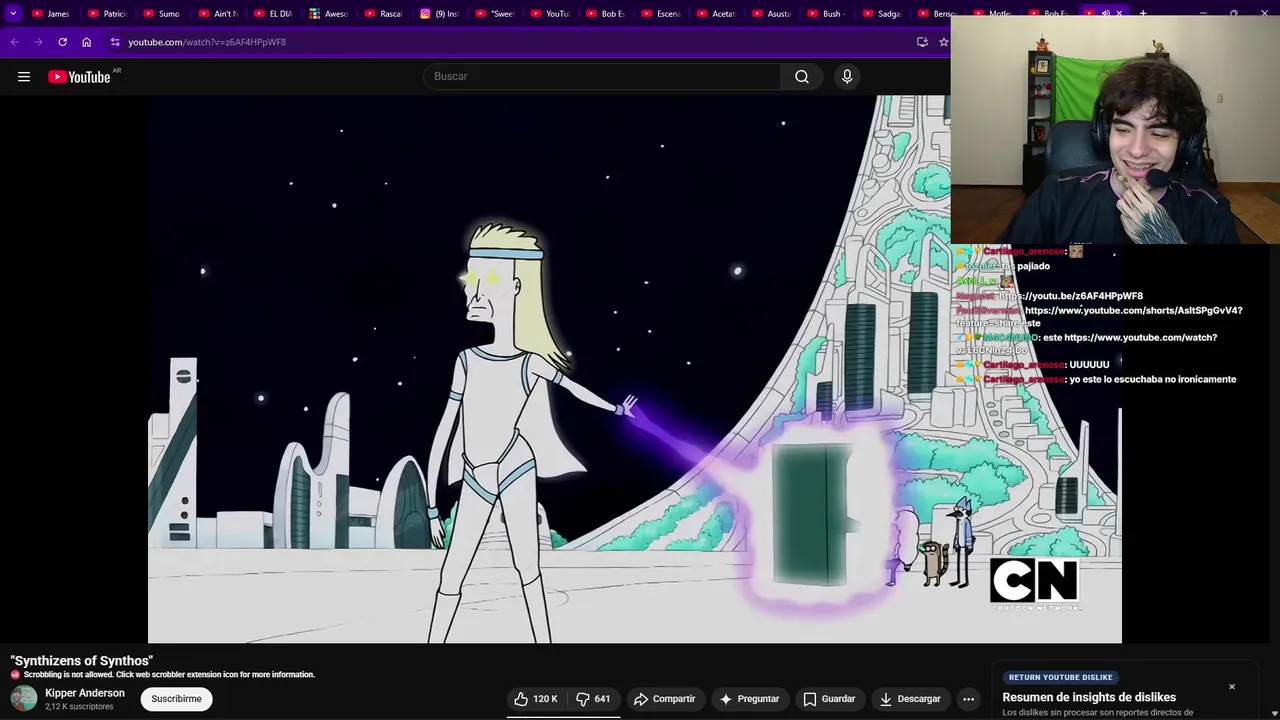
Task: Click the Return YouTube Dislike badge
Action: coord(1060,677)
